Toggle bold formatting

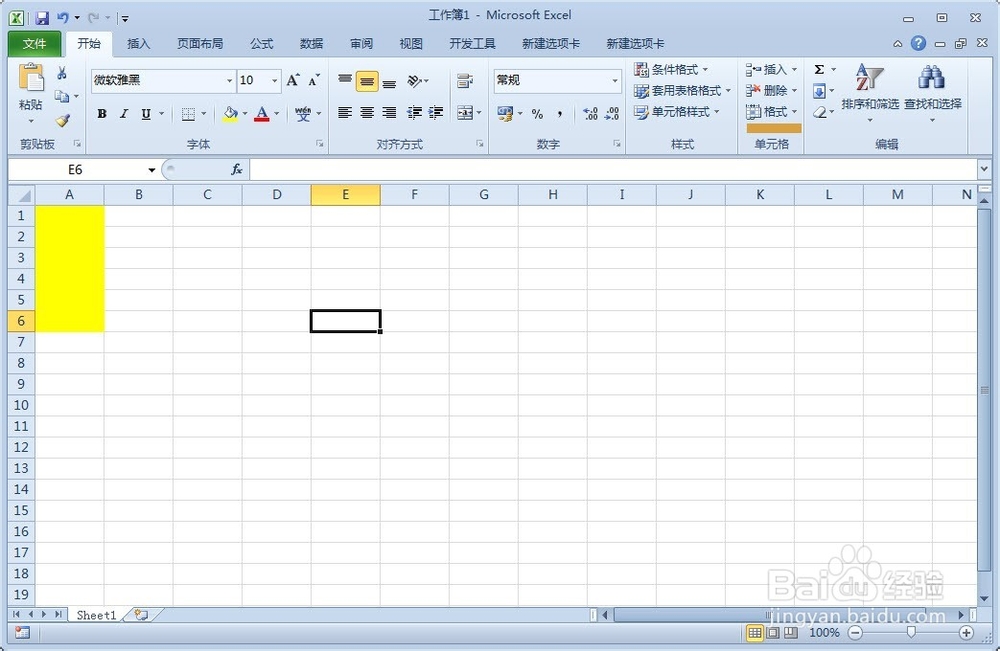coord(101,114)
